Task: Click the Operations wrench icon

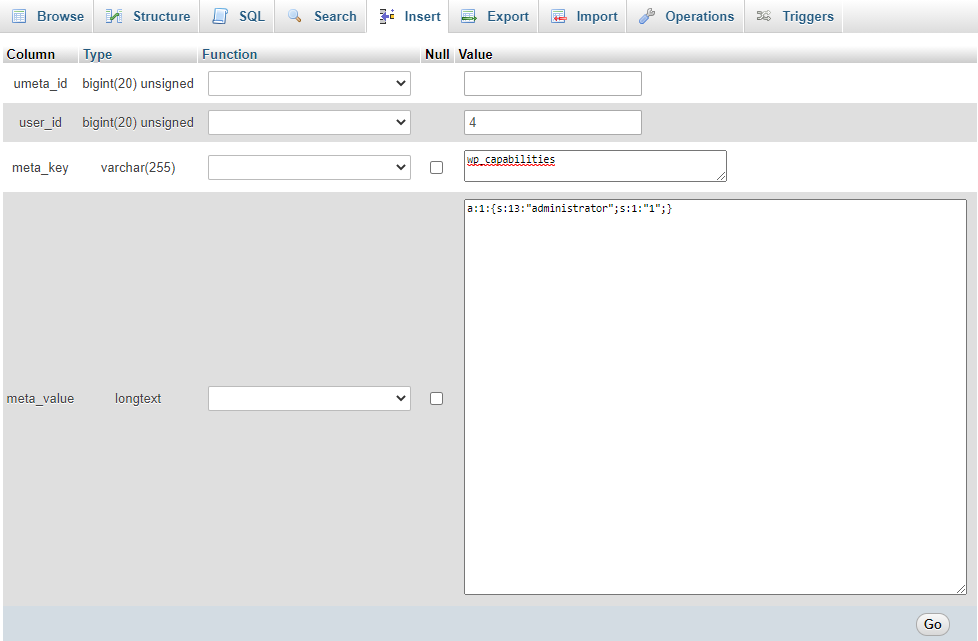Action: [647, 16]
